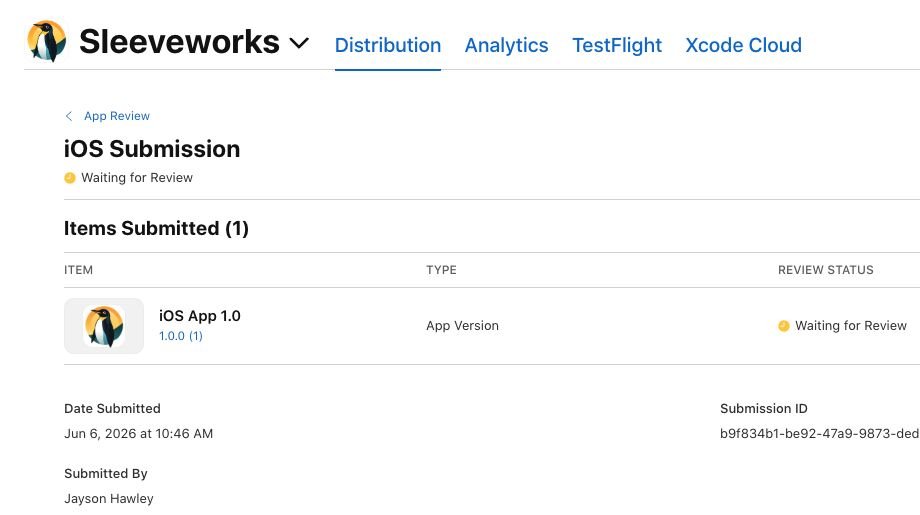Switch to the Distribution tab
920x515 pixels.
click(388, 45)
